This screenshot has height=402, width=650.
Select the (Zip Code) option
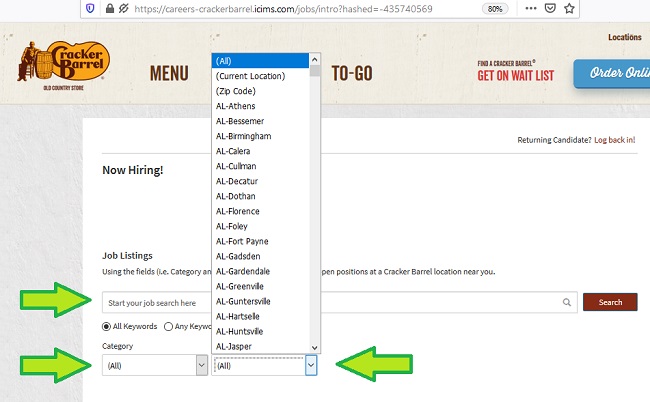click(260, 91)
